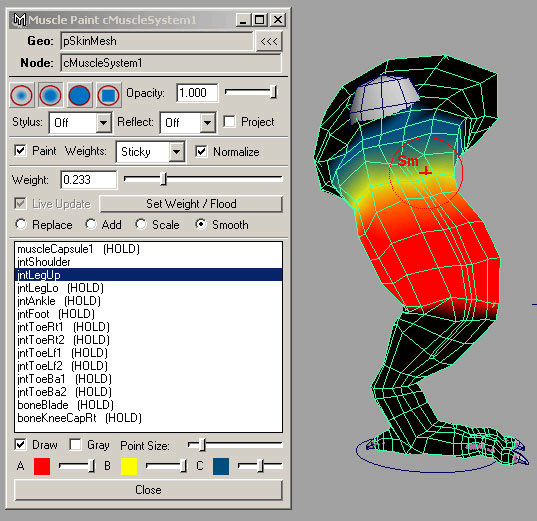
Task: Click the Weight value input field
Action: click(x=88, y=179)
